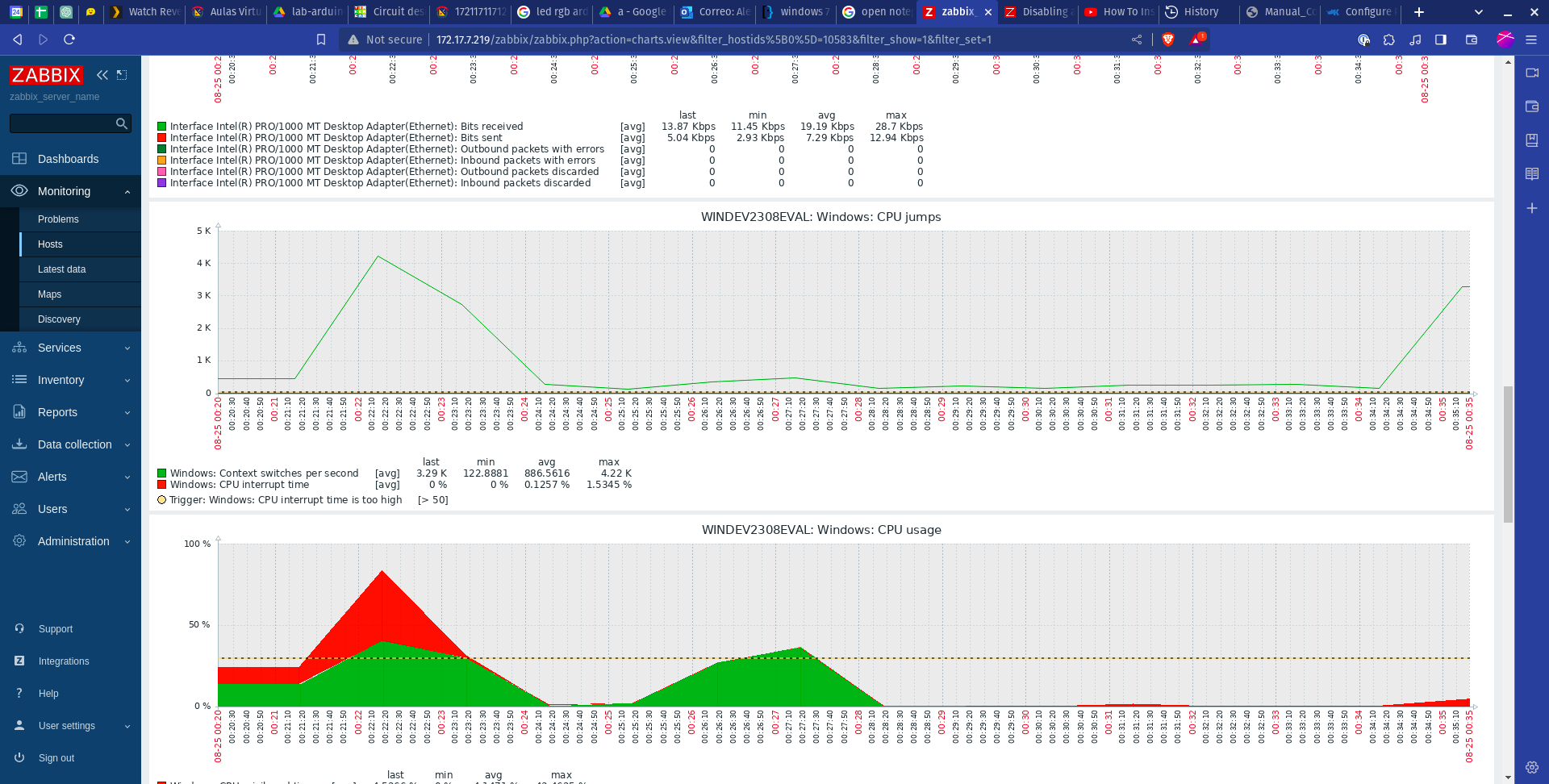Click the Reports chart icon

[x=19, y=412]
